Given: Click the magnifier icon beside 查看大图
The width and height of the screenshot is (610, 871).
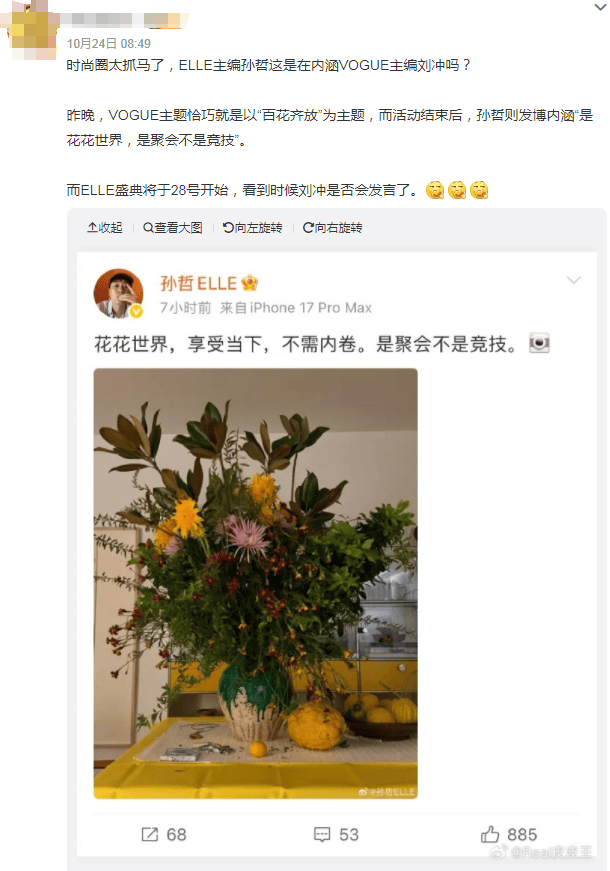Looking at the screenshot, I should pos(148,227).
